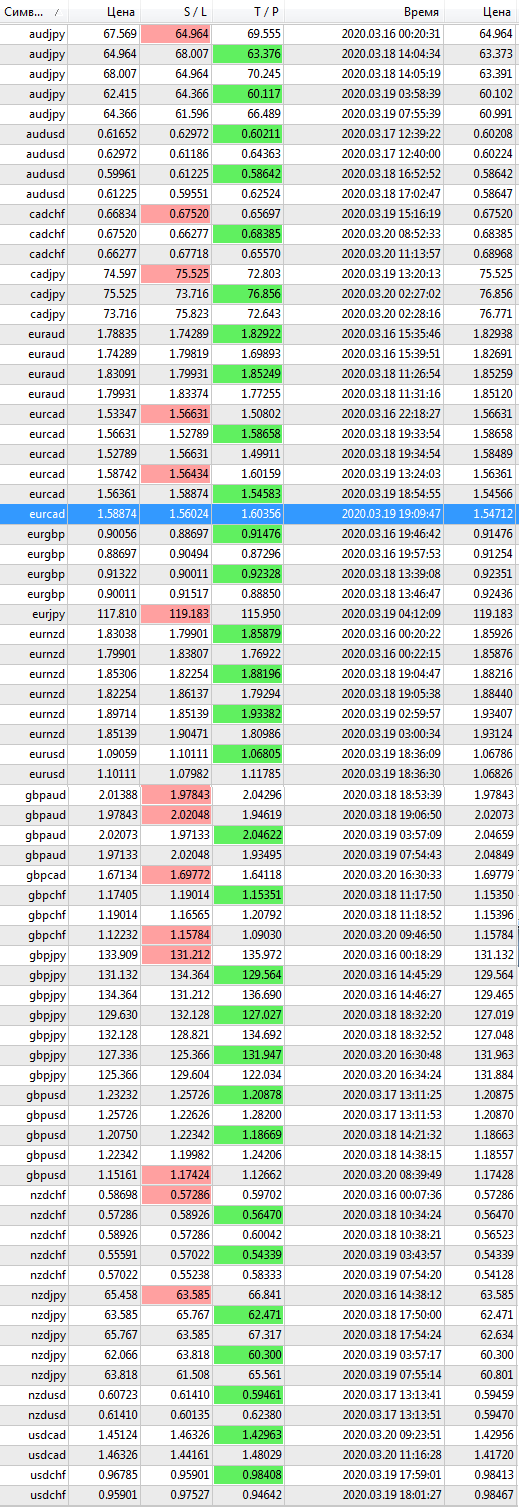The image size is (519, 1507).
Task: Click the green gbpusd T/P 1.20878
Action: click(249, 1094)
